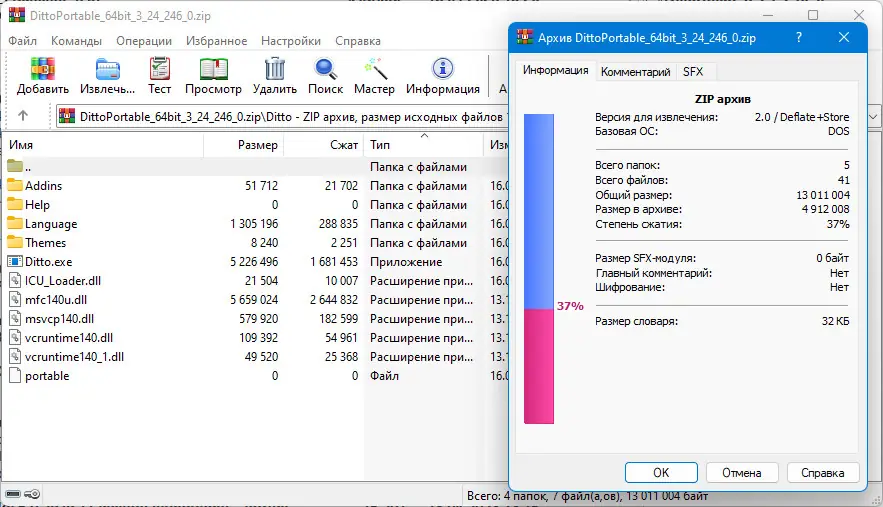Select the msvcp140.dll file icon

click(x=15, y=319)
